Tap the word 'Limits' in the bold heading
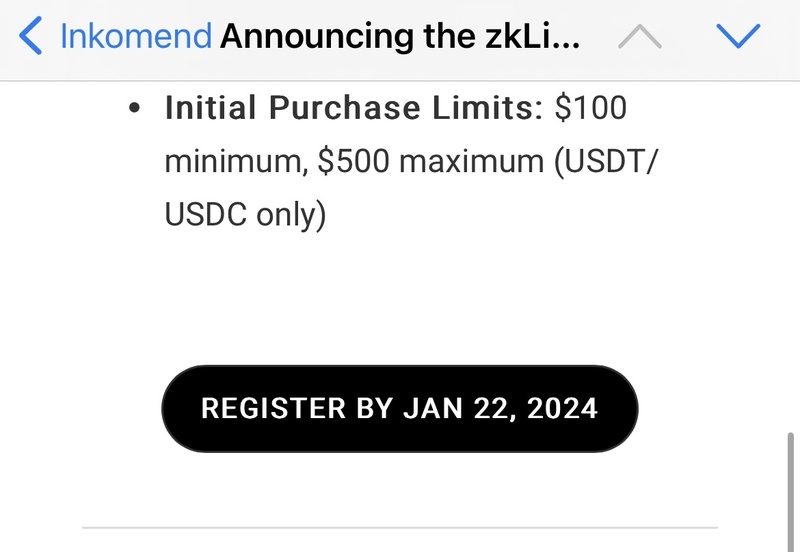 click(489, 109)
